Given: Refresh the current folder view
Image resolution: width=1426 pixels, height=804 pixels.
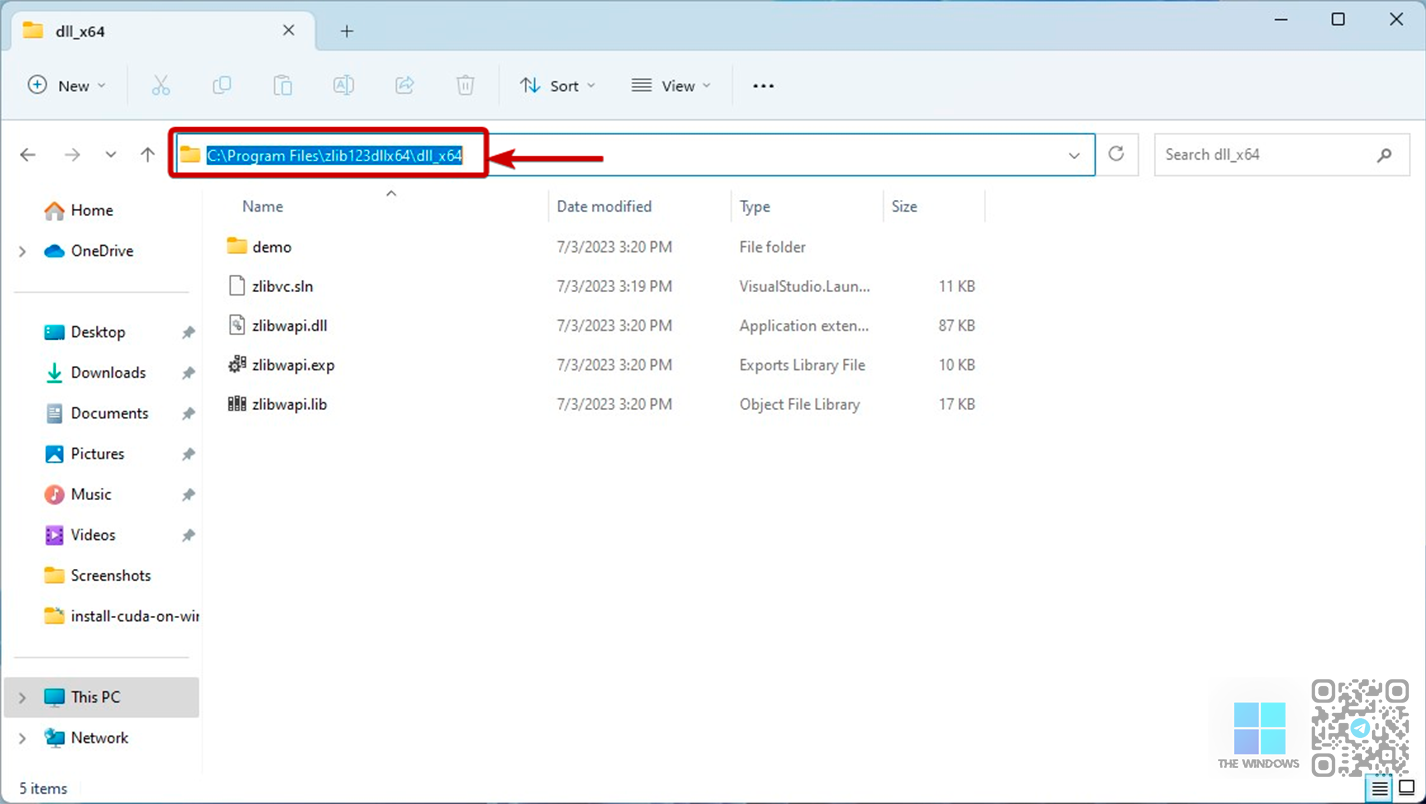Looking at the screenshot, I should tap(1116, 154).
